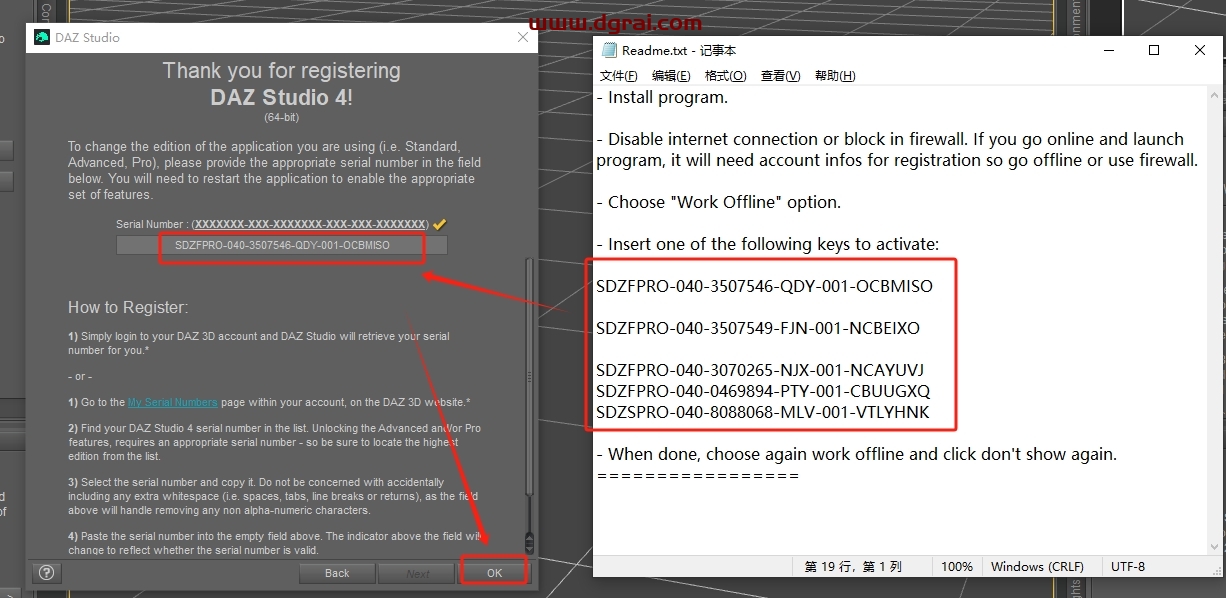Viewport: 1226px width, 598px height.
Task: Minimize the Readme.txt Notepad window
Action: pos(1108,51)
